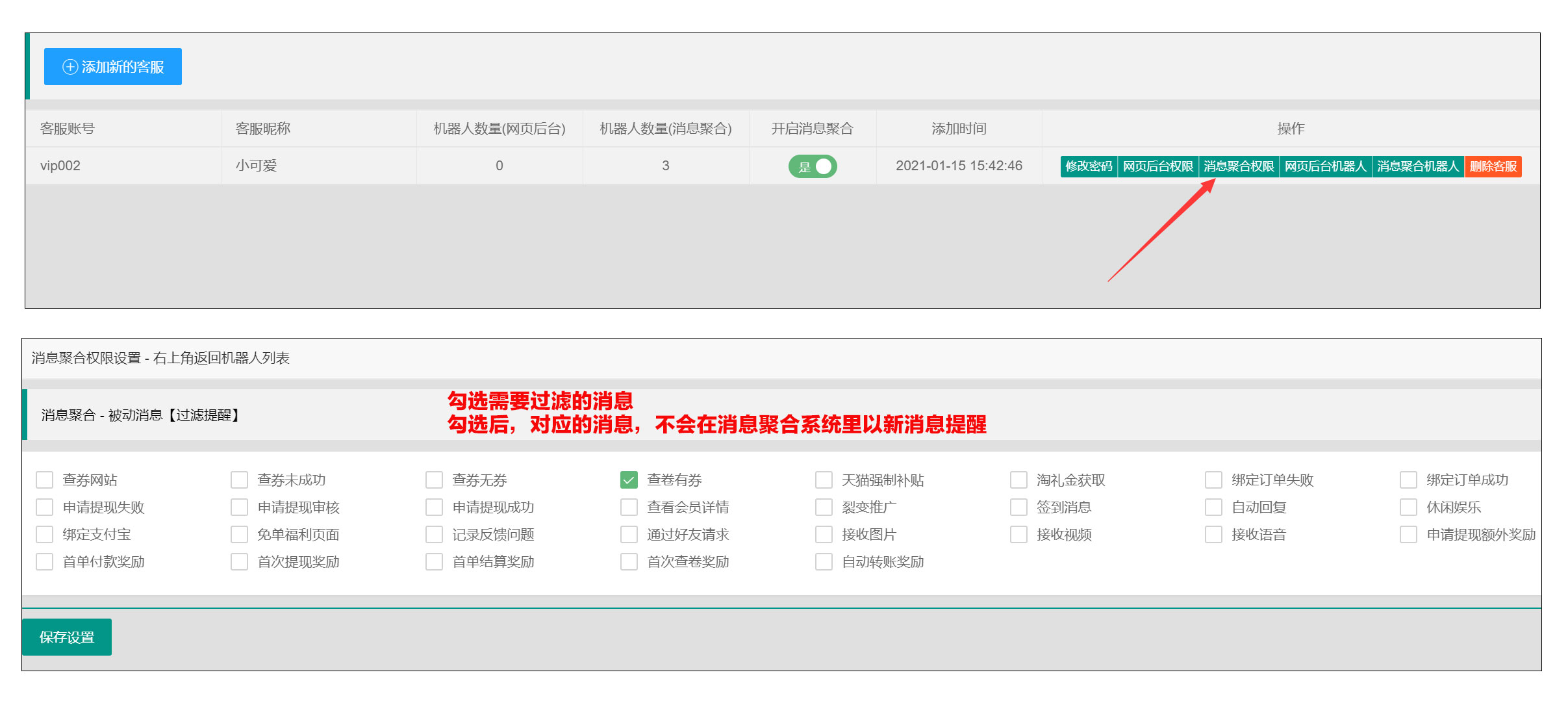Select the 自动转账奖励 checkbox

coord(824,562)
